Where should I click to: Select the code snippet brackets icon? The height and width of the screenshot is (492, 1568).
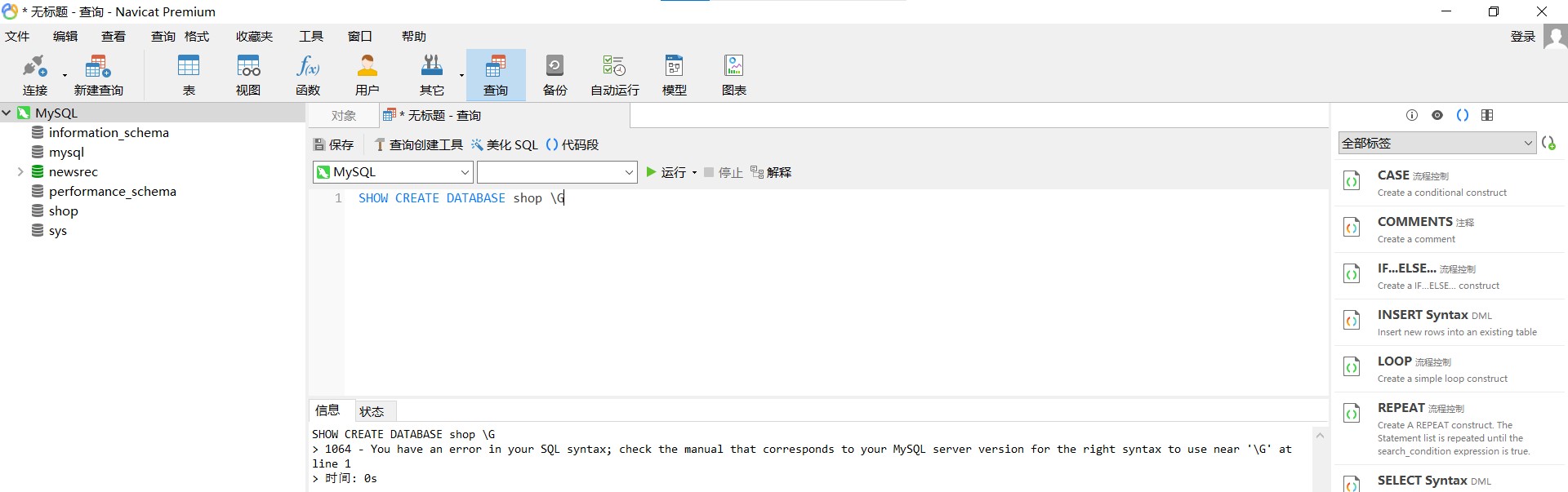click(1463, 115)
